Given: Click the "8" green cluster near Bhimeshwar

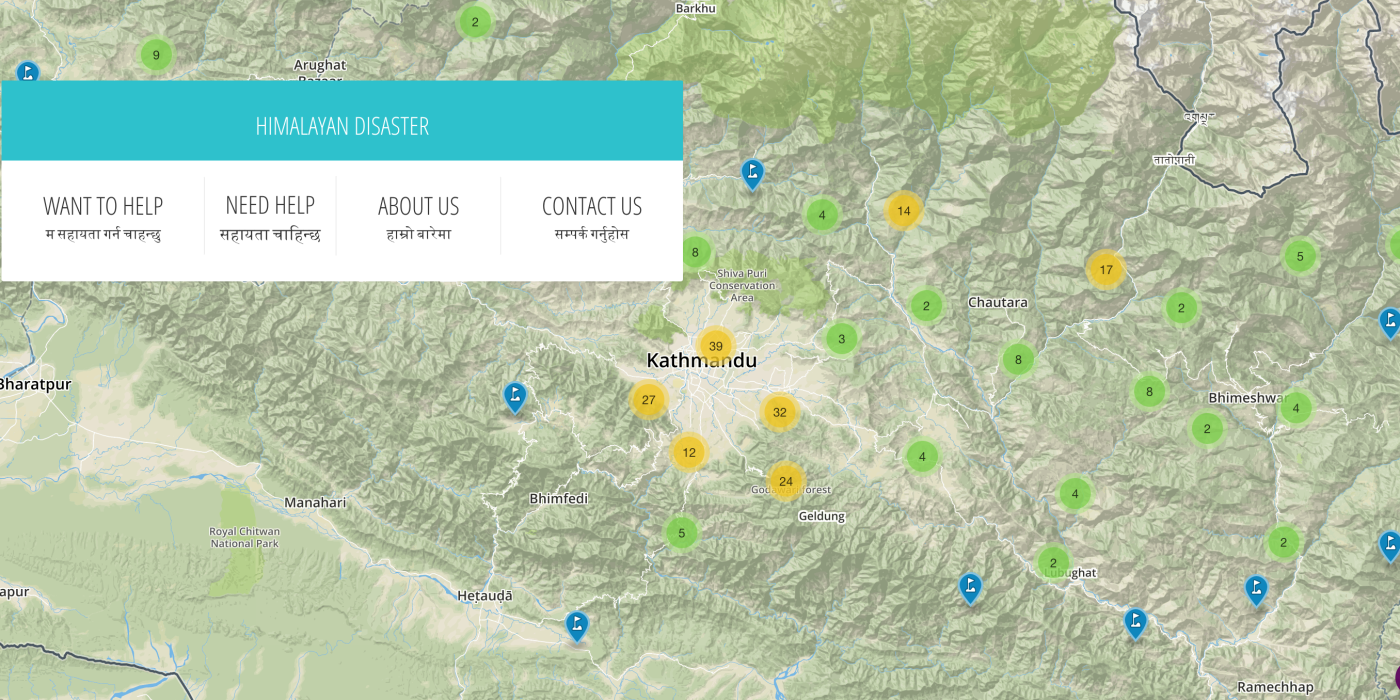Looking at the screenshot, I should click(1148, 393).
